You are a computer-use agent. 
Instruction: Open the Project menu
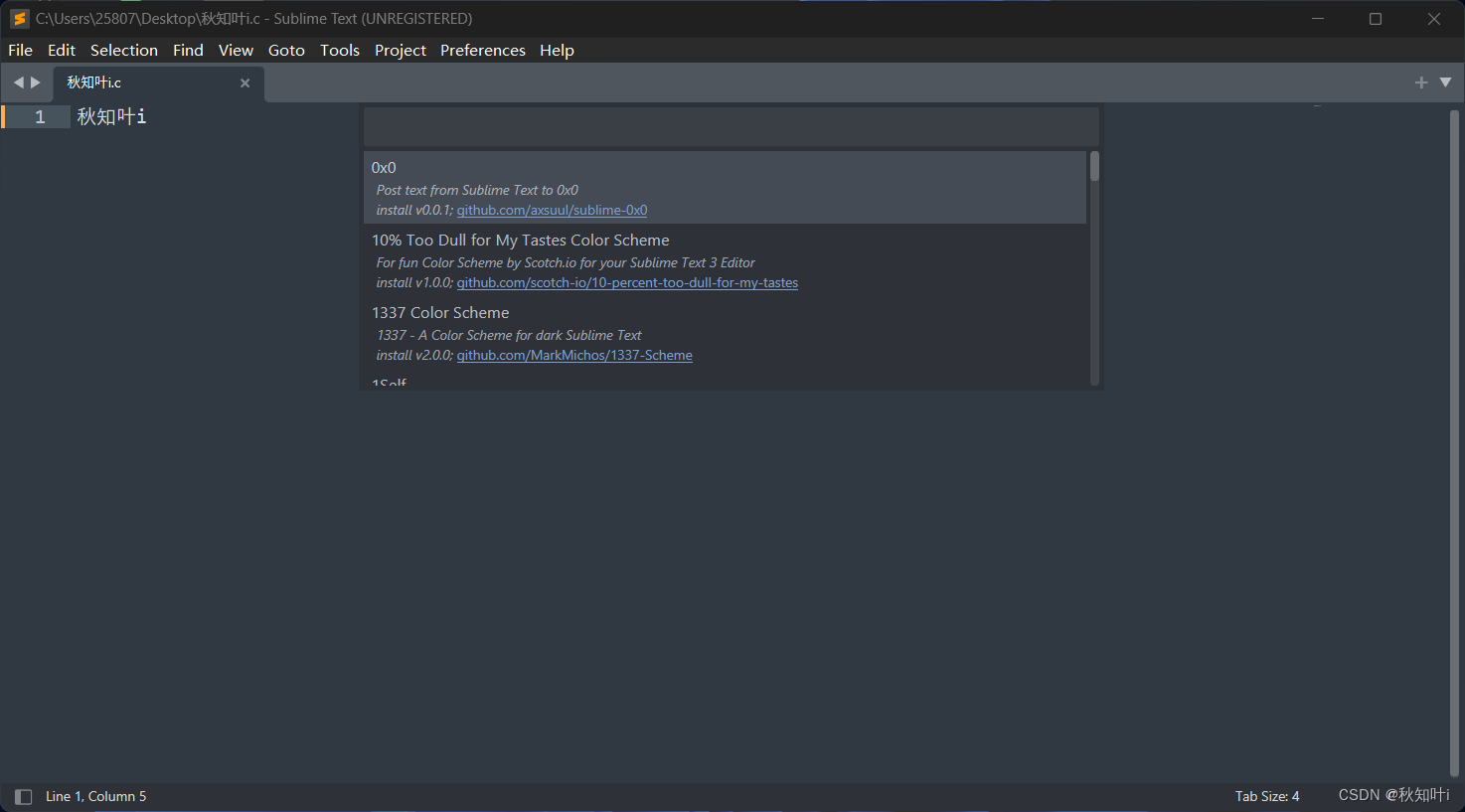coord(401,50)
